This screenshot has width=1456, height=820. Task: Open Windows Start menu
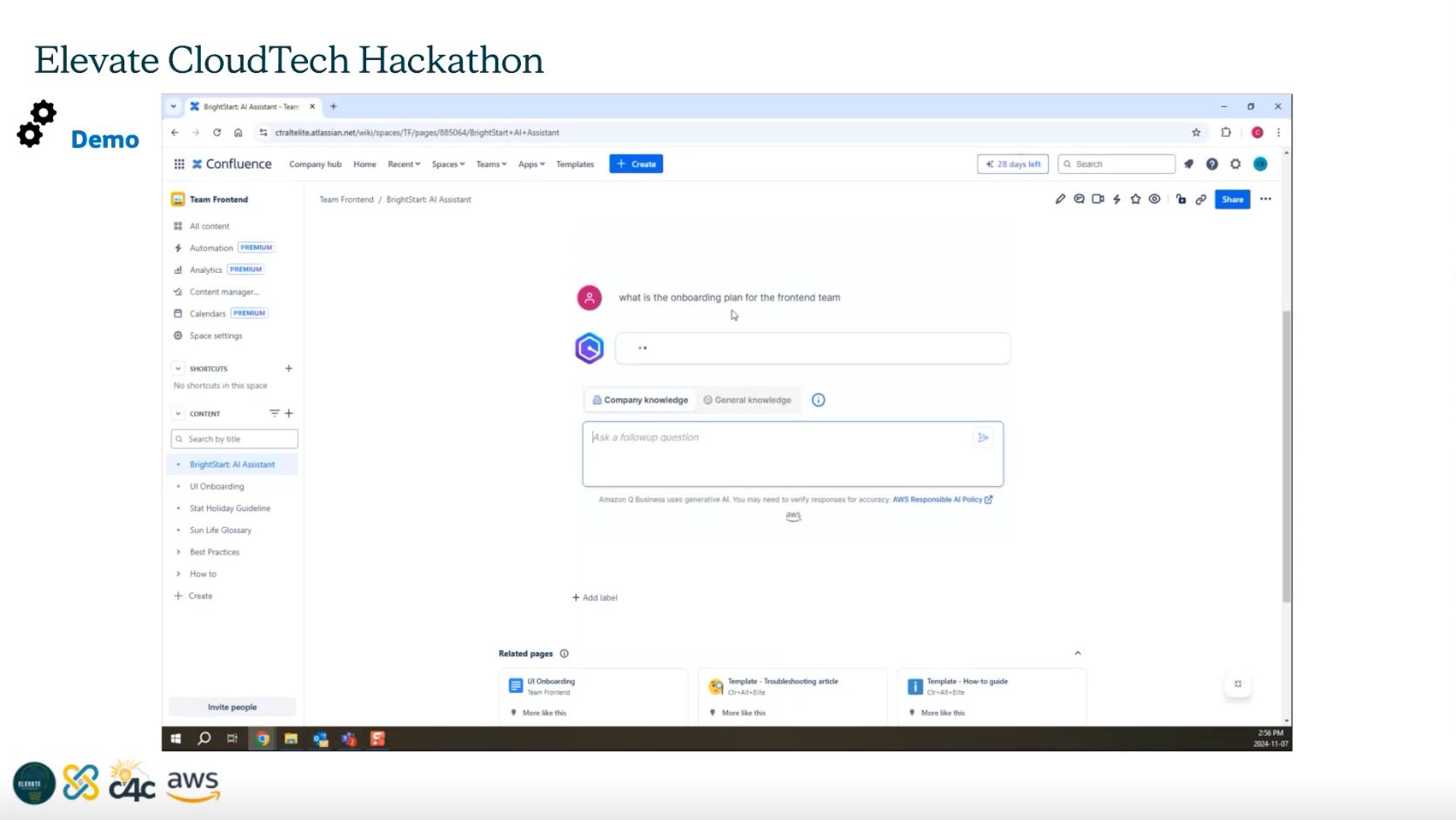pyautogui.click(x=176, y=738)
